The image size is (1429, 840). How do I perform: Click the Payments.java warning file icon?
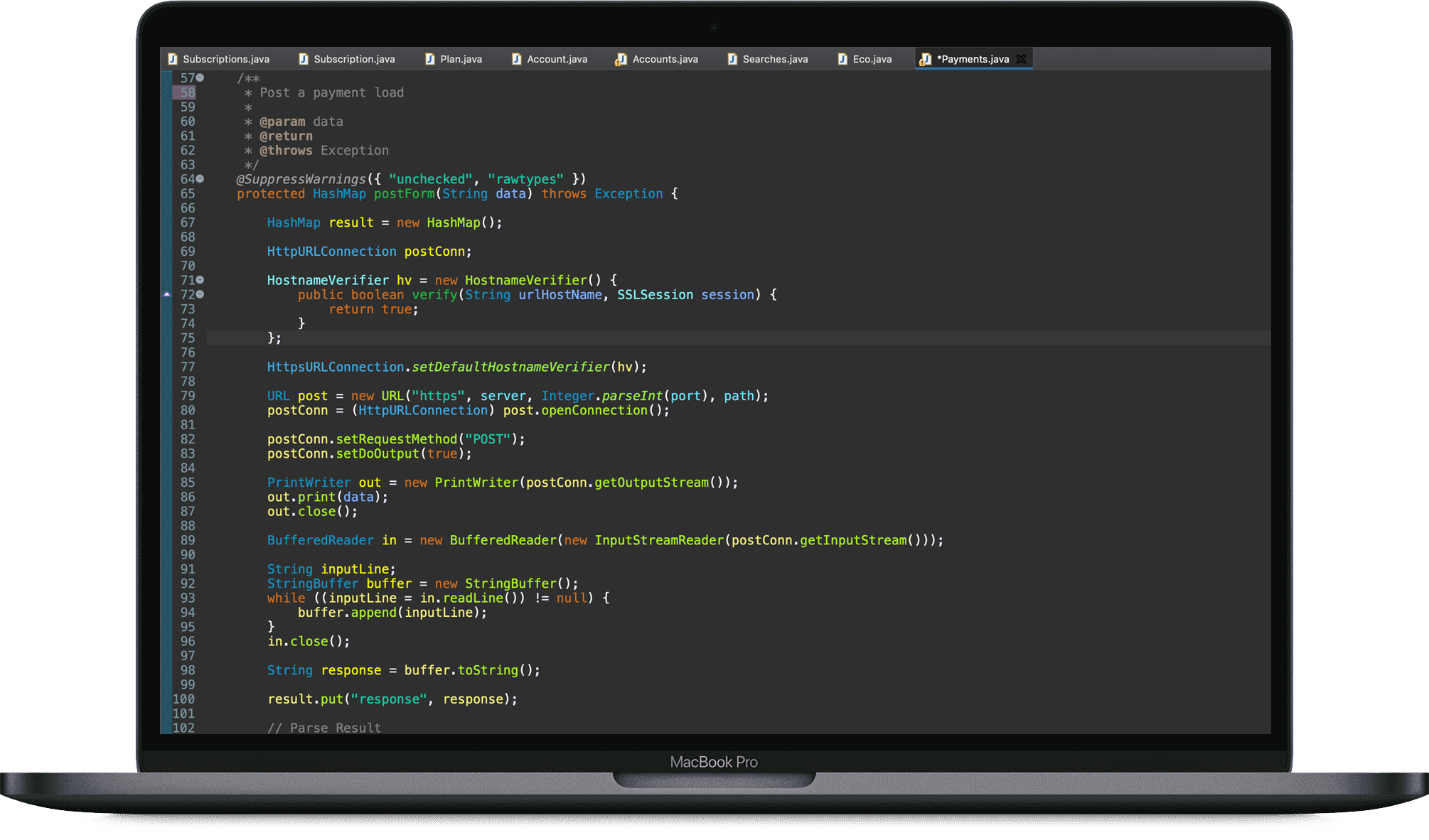tap(924, 59)
